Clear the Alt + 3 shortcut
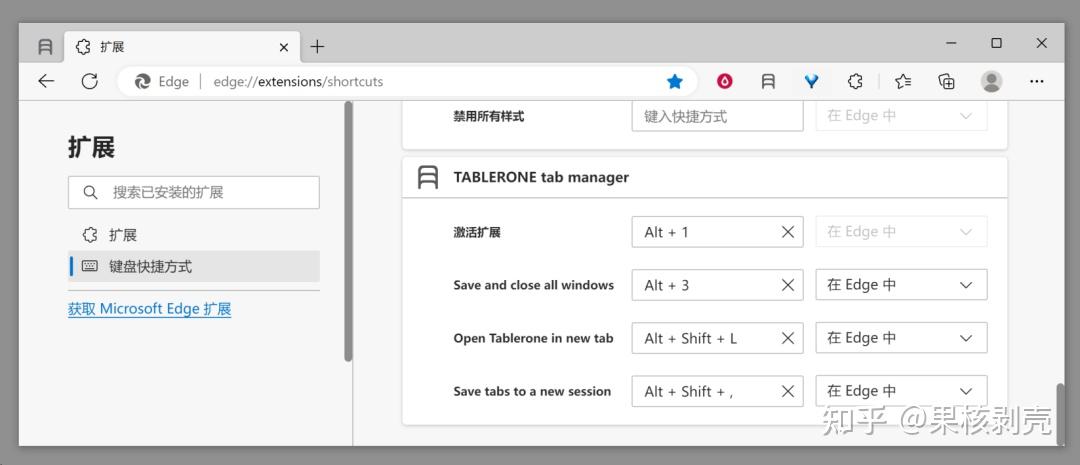The height and width of the screenshot is (465, 1080). (x=788, y=285)
